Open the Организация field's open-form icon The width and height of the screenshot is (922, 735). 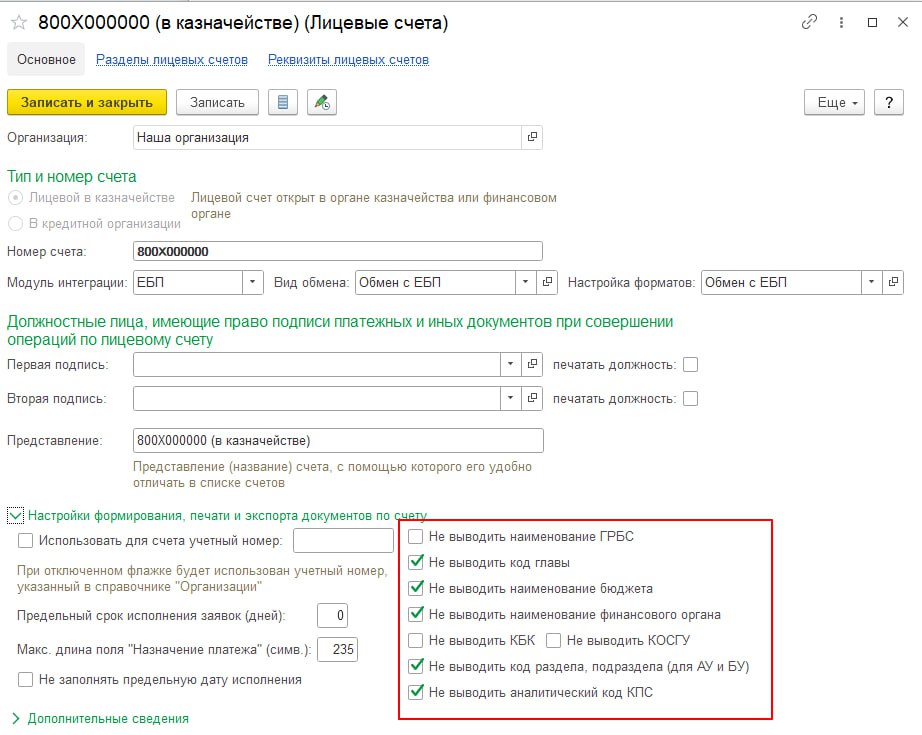tap(532, 137)
